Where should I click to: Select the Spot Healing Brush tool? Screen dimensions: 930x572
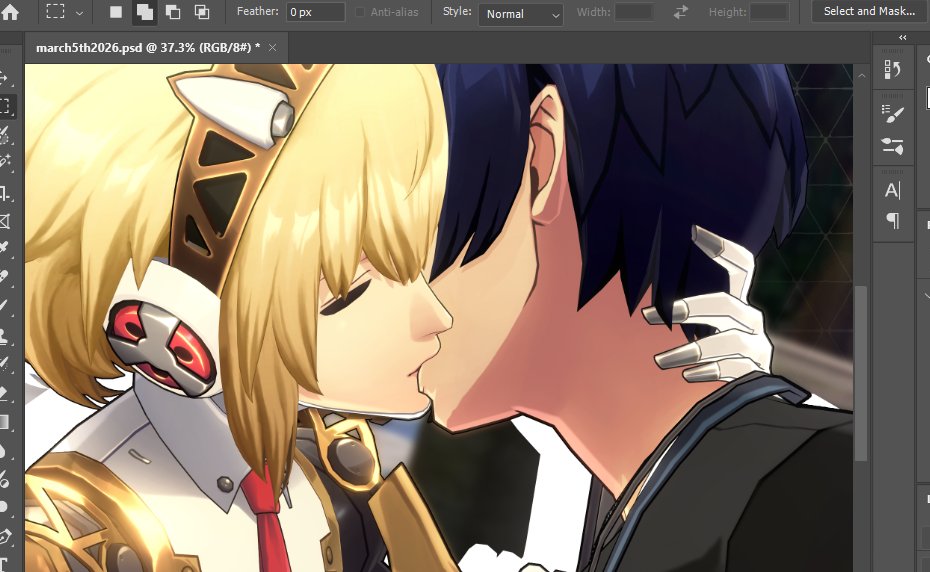4,277
